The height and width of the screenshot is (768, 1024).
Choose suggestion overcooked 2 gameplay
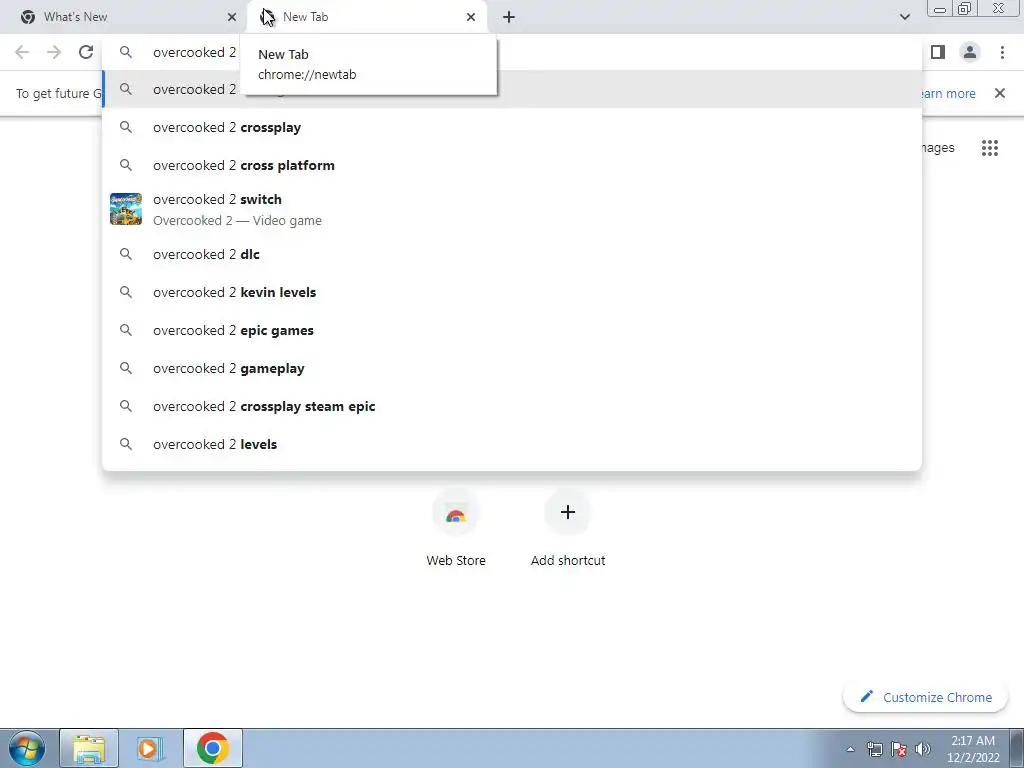coord(512,368)
